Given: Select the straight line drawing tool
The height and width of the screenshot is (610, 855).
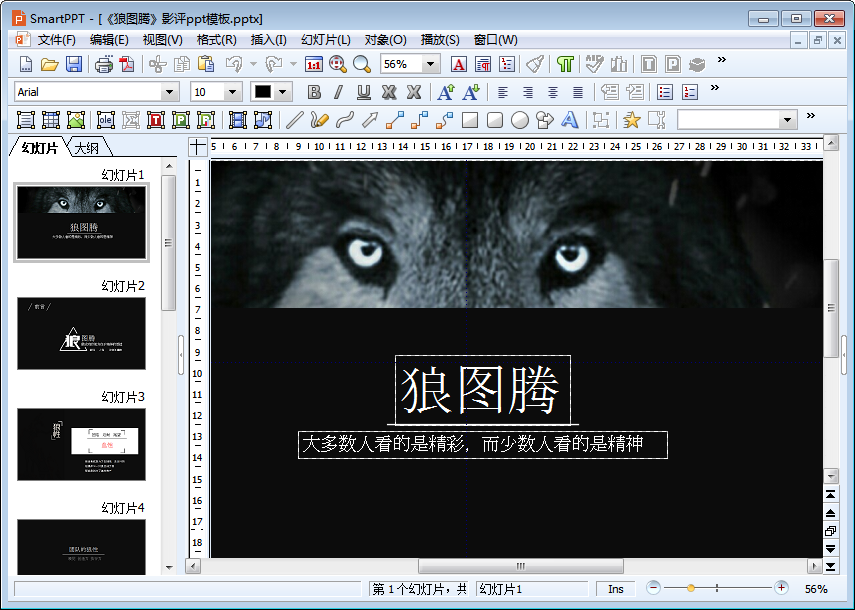Looking at the screenshot, I should [294, 120].
